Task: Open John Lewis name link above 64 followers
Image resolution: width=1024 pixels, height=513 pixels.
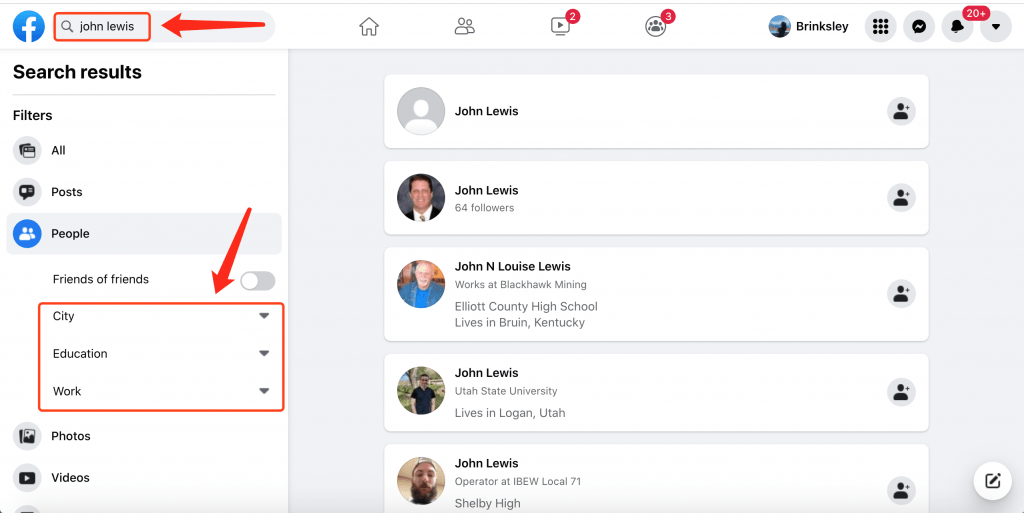Action: 487,191
